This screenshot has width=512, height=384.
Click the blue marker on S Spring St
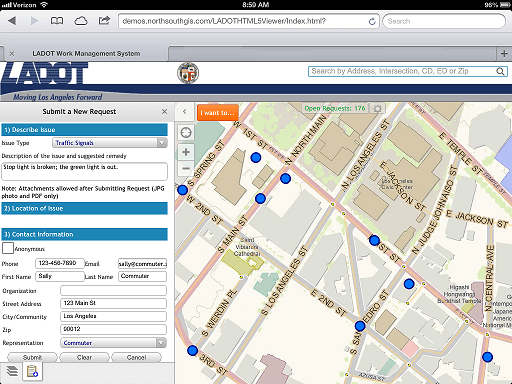point(182,190)
